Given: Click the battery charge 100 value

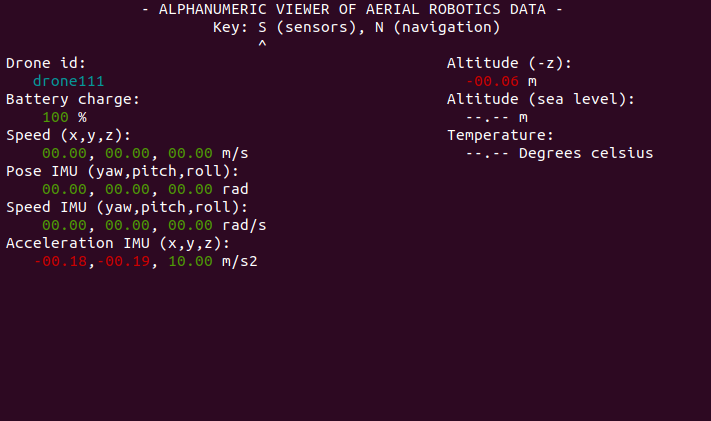Looking at the screenshot, I should [55, 117].
